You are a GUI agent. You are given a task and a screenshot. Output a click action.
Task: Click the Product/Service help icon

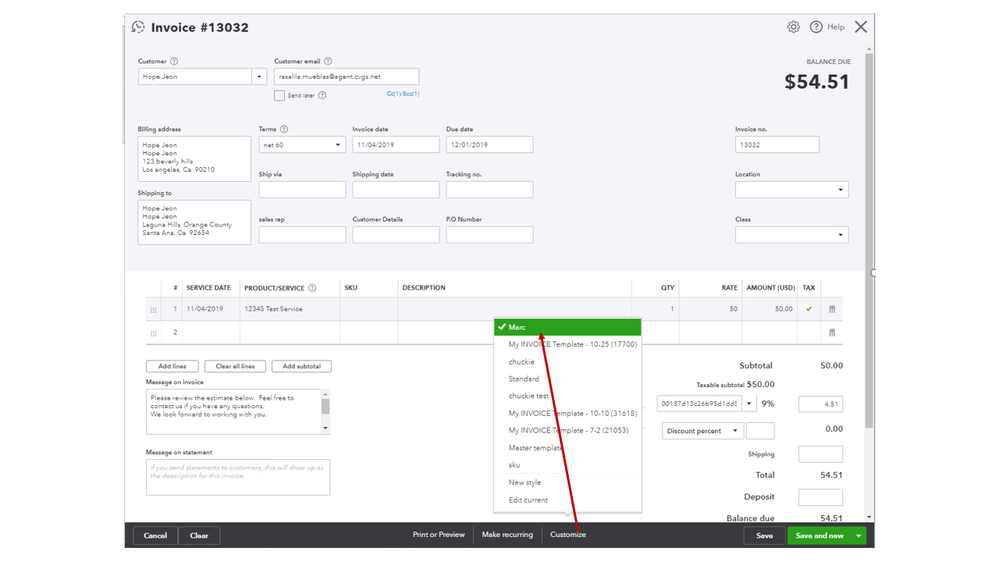(x=312, y=288)
